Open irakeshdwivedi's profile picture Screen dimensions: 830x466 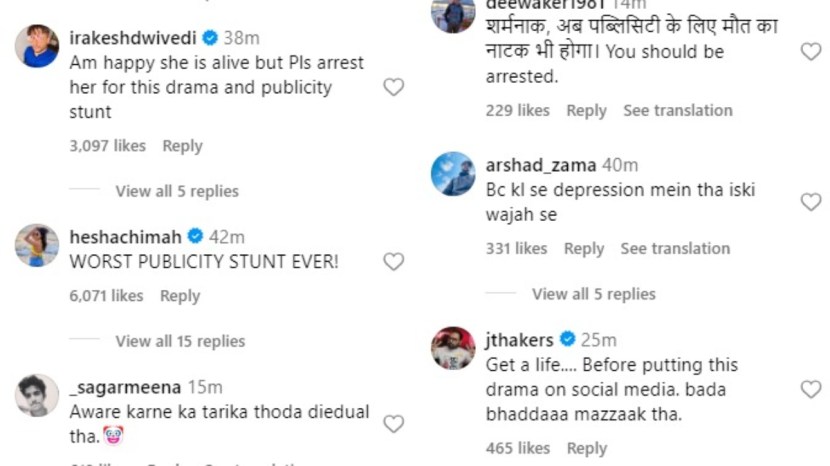37,46
